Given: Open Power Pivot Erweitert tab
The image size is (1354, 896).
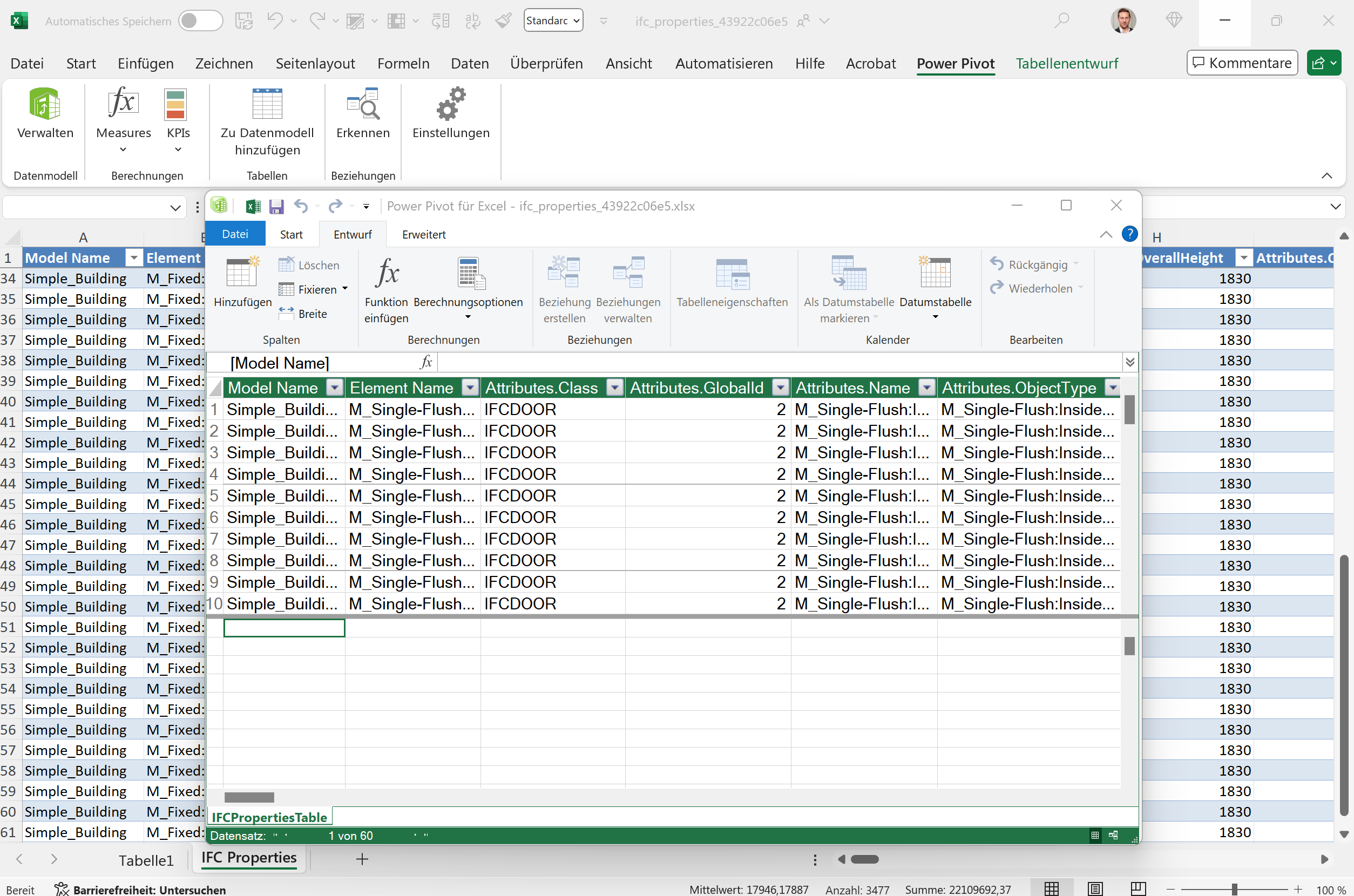Looking at the screenshot, I should click(423, 234).
